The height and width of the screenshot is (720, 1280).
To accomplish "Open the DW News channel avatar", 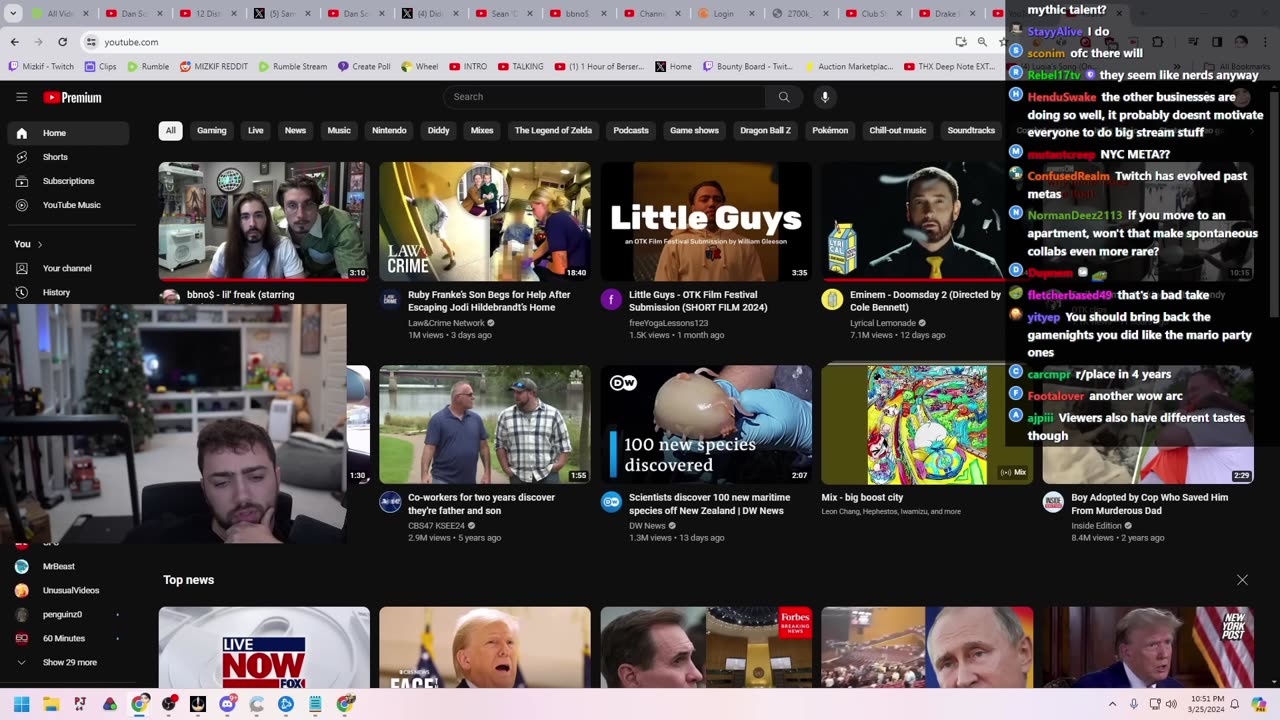I will pos(611,502).
